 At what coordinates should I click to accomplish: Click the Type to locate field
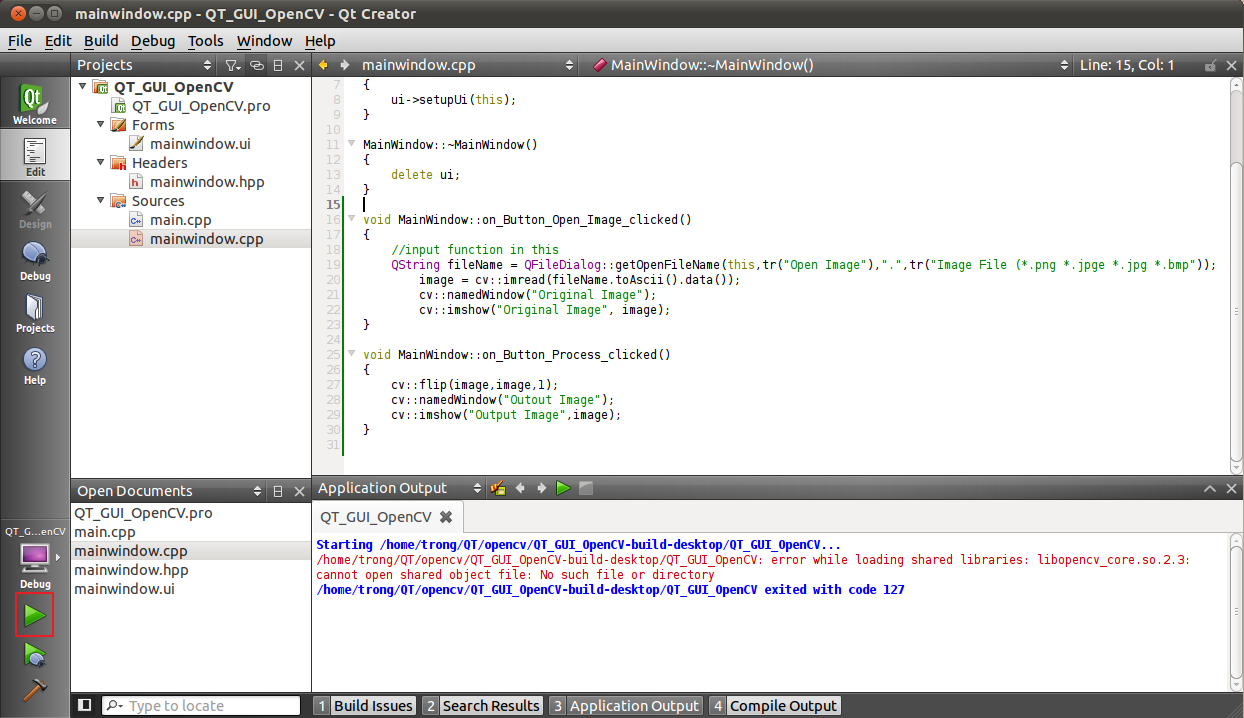(201, 706)
